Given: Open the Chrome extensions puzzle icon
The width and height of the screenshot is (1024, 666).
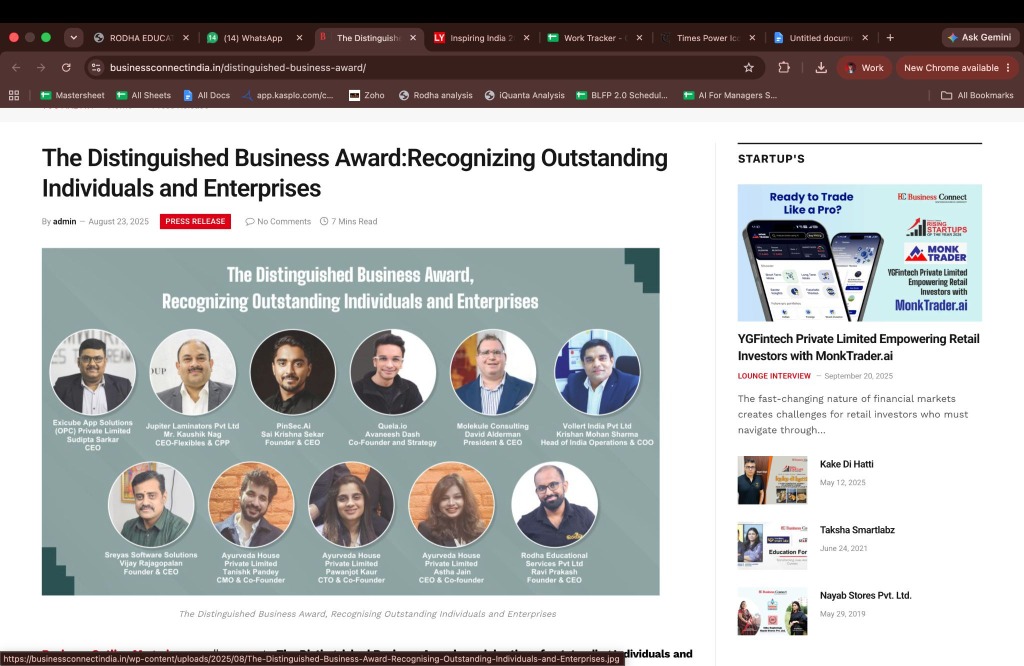Looking at the screenshot, I should pos(784,67).
